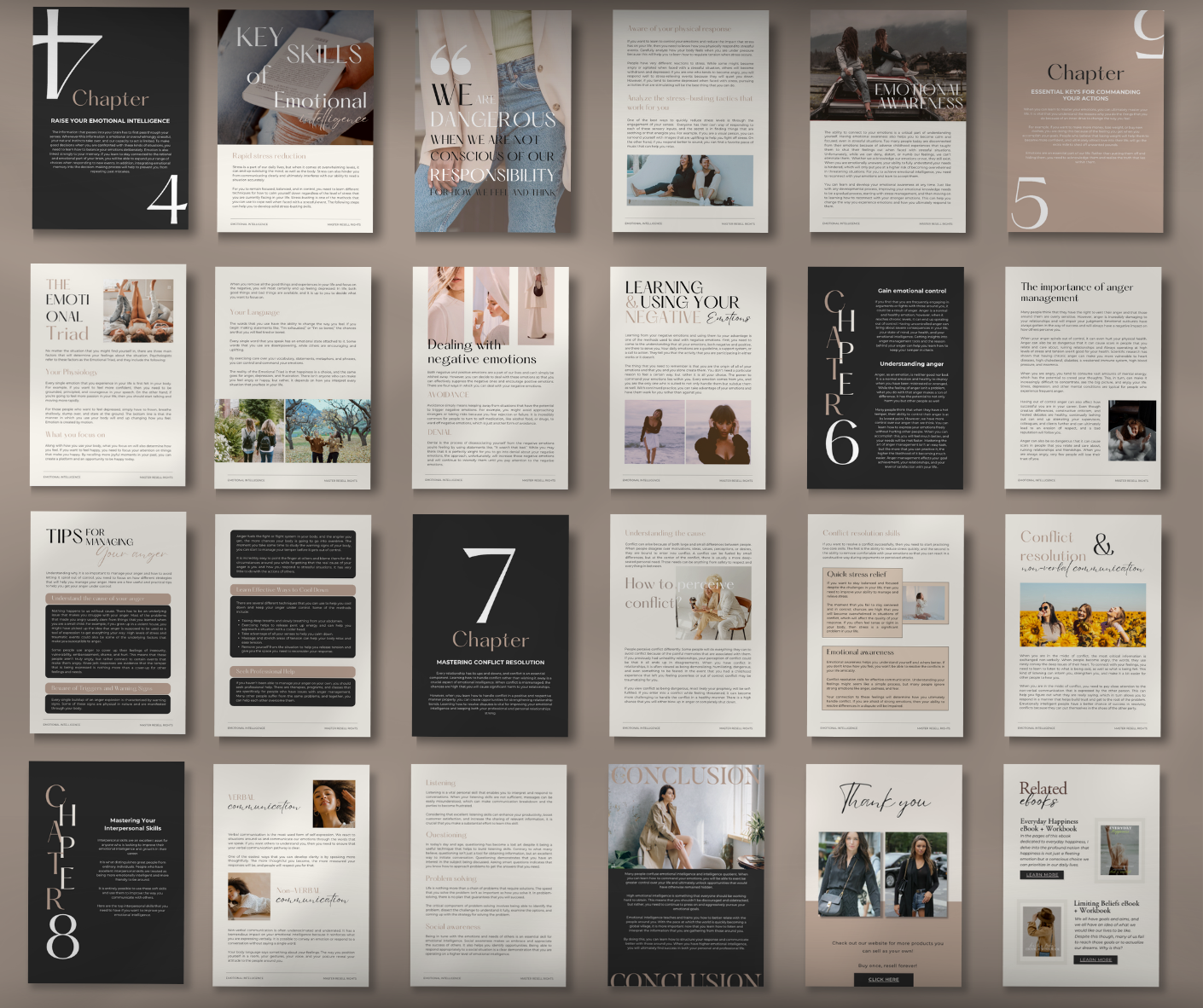The height and width of the screenshot is (1008, 1203).
Task: Select the Chapter 4 Raise Your Emotional Intelligence page
Action: pos(110,119)
